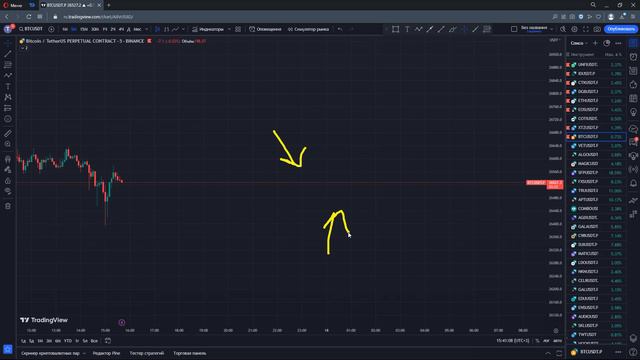Viewport: 640px width, 360px height.
Task: Open quick search in the top toolbar
Action: click(x=563, y=29)
